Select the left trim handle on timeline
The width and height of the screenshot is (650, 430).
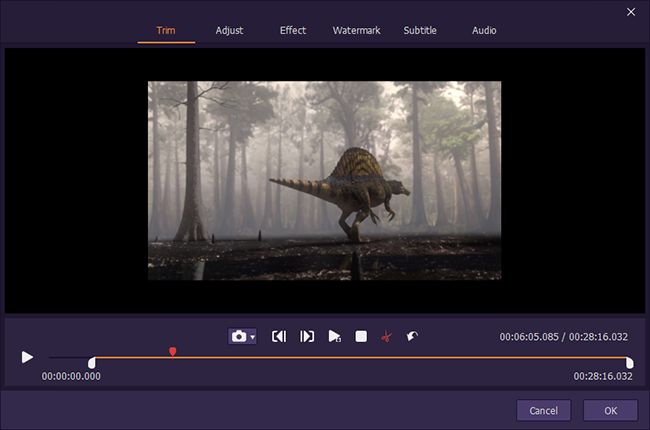[x=92, y=363]
